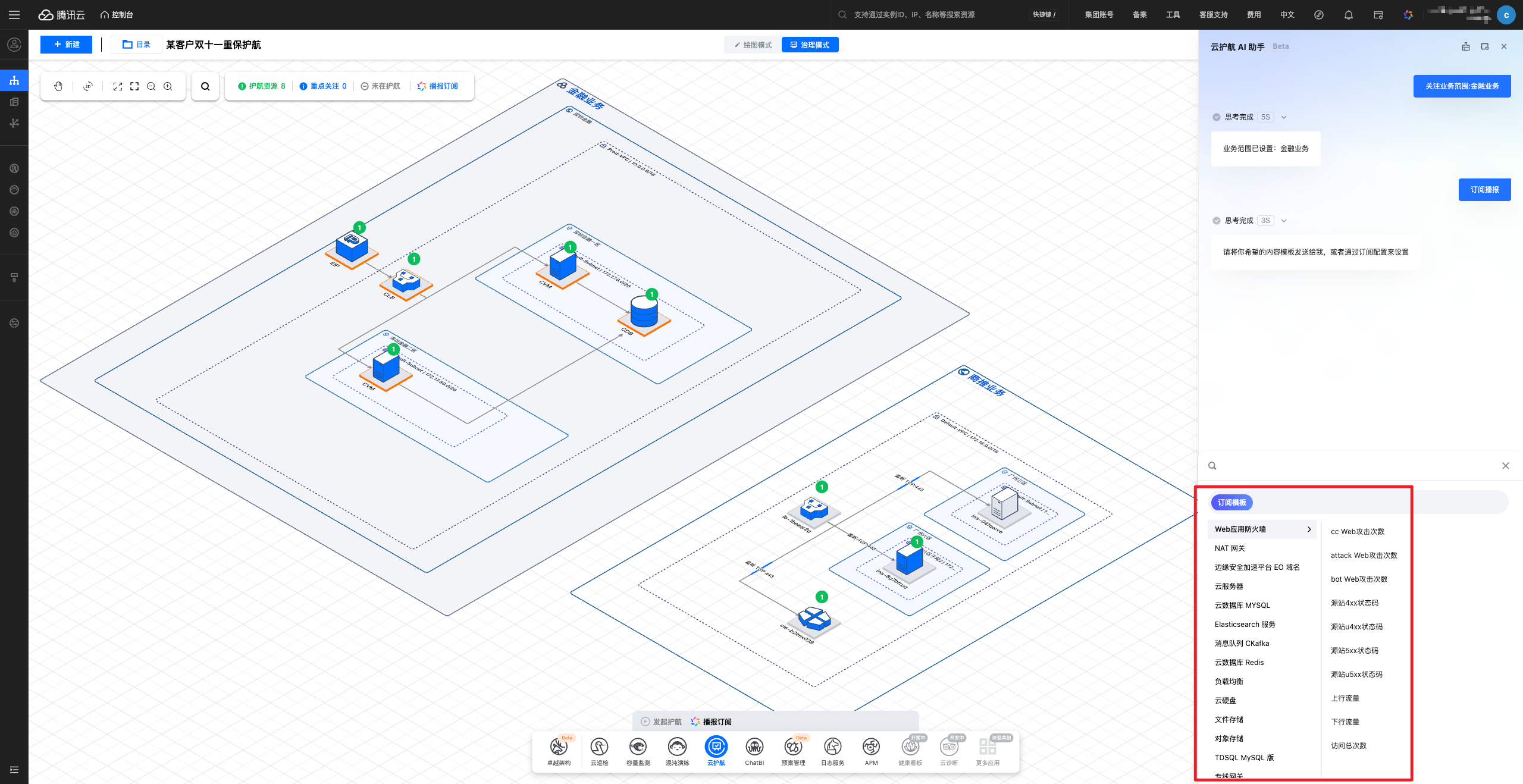The width and height of the screenshot is (1523, 784).
Task: Click the 订阅播报 button
Action: coord(1484,190)
